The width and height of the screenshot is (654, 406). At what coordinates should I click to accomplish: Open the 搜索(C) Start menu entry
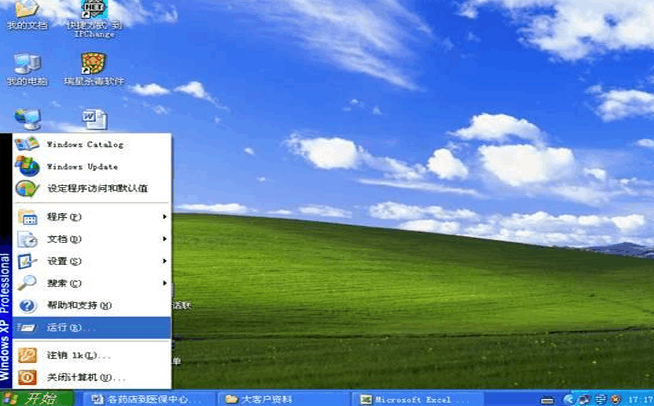click(x=92, y=283)
